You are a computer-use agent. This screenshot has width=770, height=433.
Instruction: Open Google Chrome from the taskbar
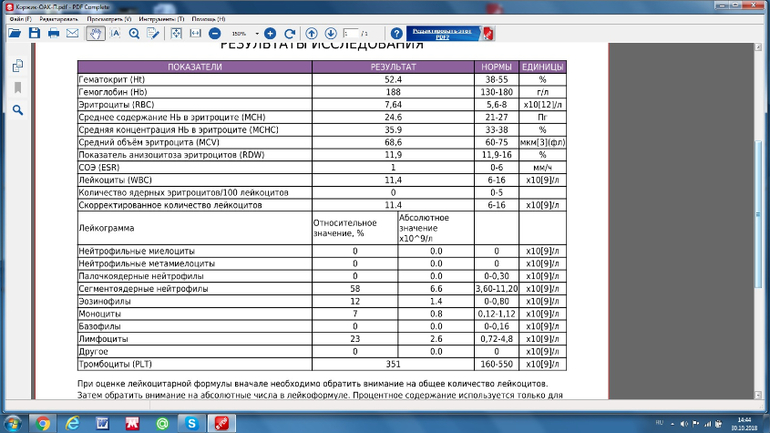(44, 423)
